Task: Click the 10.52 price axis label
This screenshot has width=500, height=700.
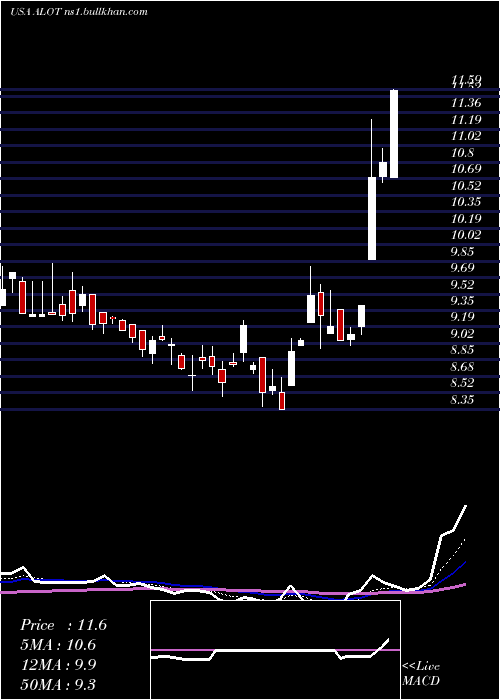Action: coord(466,186)
